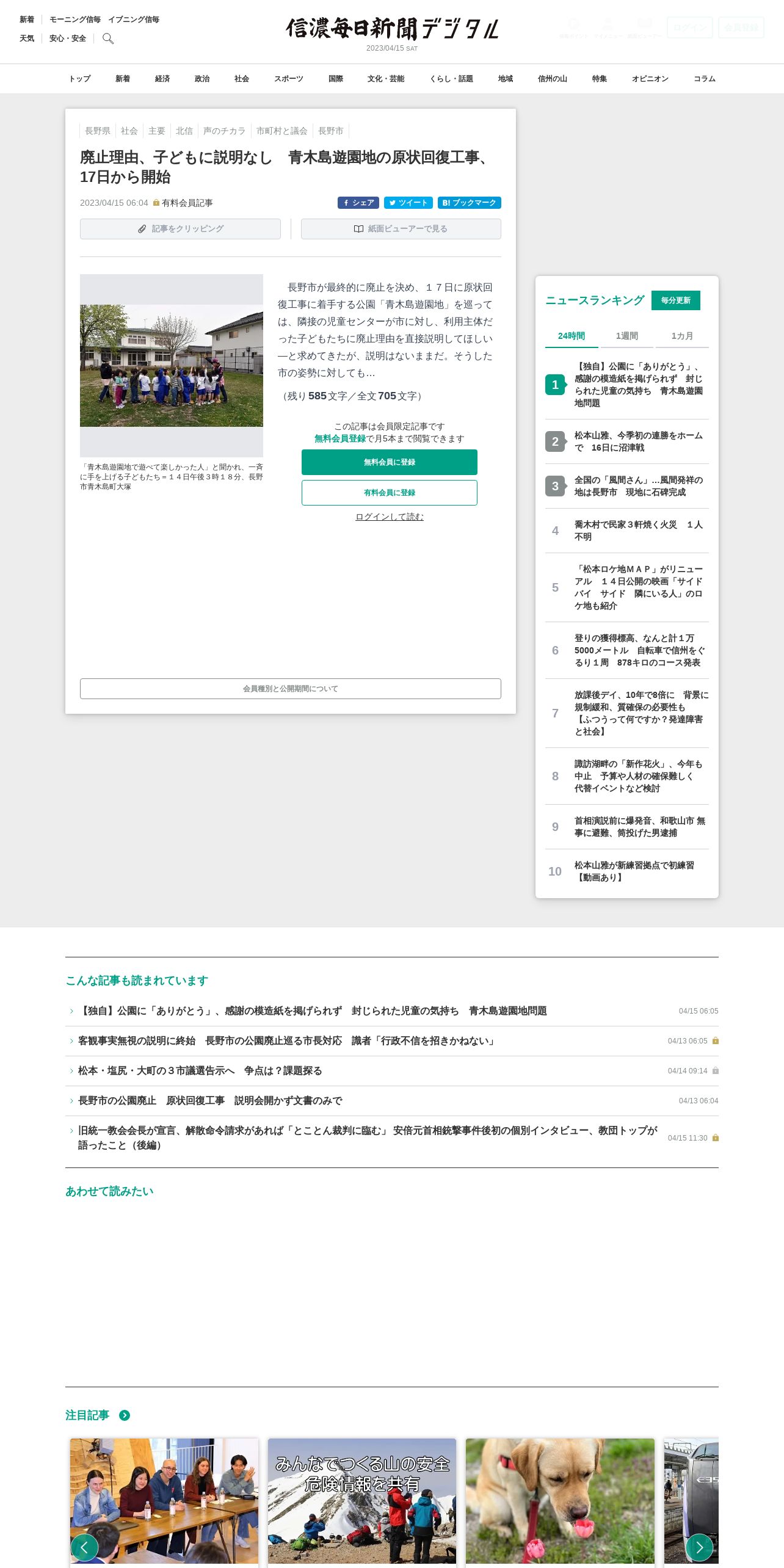784x1568 pixels.
Task: Click 無料会員登録 green text link
Action: [x=340, y=438]
